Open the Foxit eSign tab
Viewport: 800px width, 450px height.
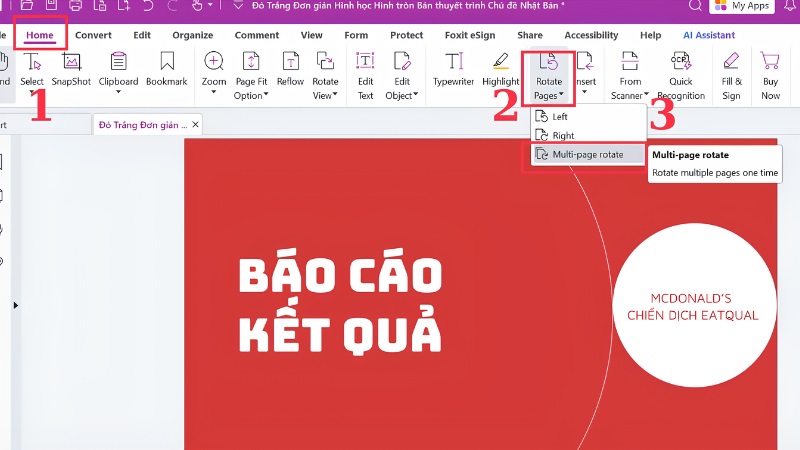470,35
